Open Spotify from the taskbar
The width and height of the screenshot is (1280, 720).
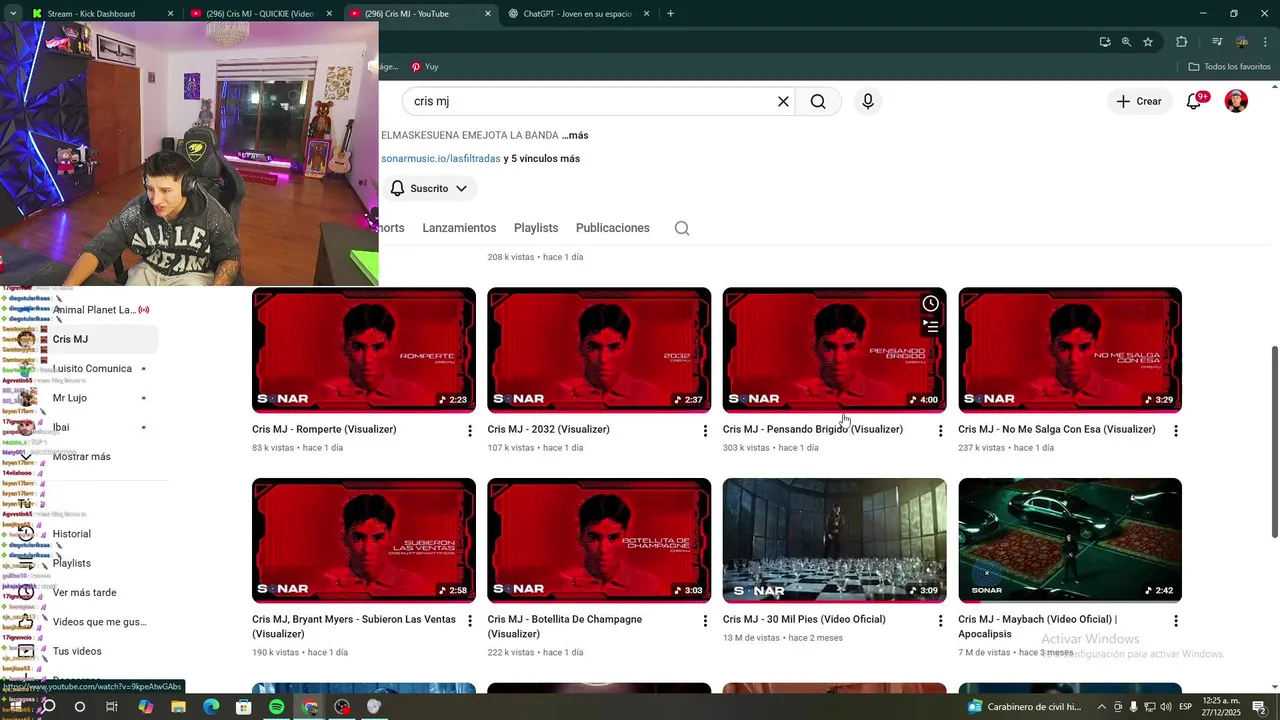[x=277, y=707]
